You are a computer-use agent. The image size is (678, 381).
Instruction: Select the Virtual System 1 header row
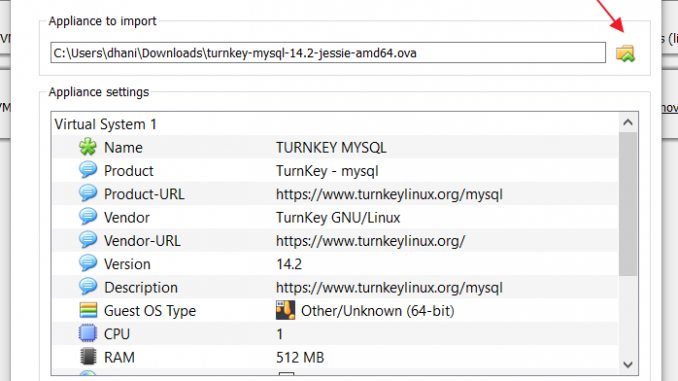(335, 124)
